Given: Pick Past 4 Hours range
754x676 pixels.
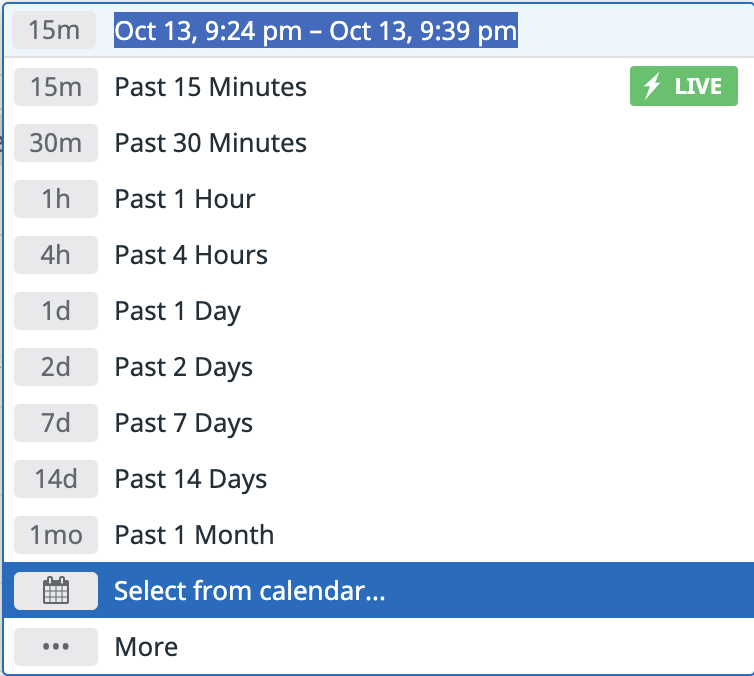Looking at the screenshot, I should (378, 255).
